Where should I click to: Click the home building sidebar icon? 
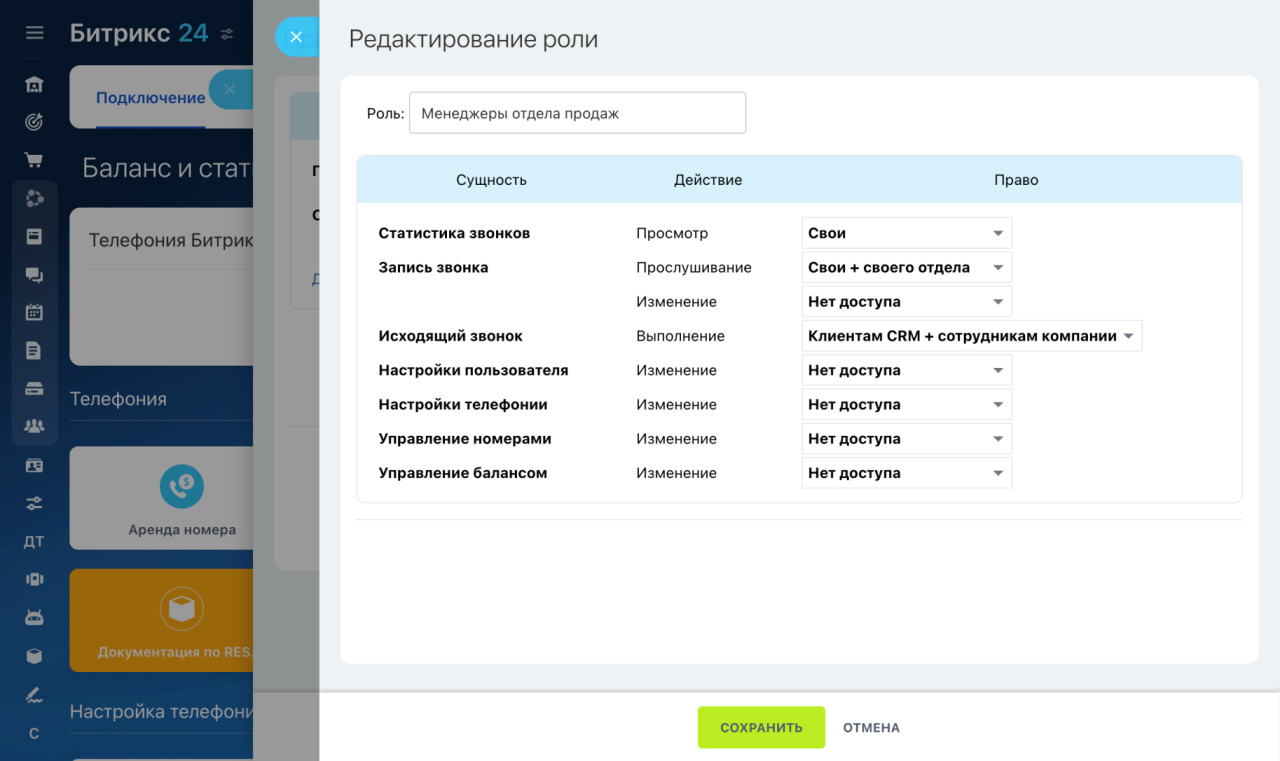click(34, 84)
